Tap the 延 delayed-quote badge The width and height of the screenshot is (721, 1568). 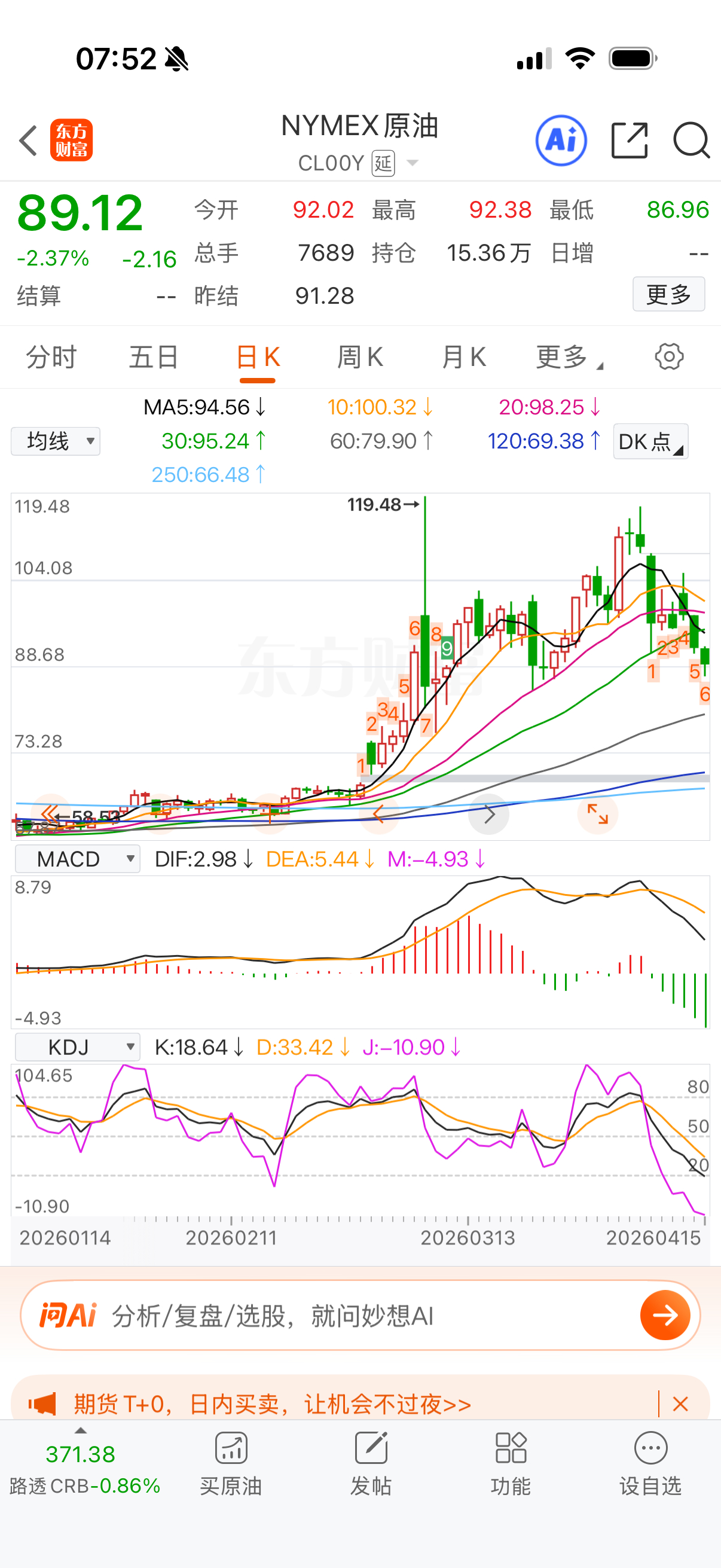point(383,163)
